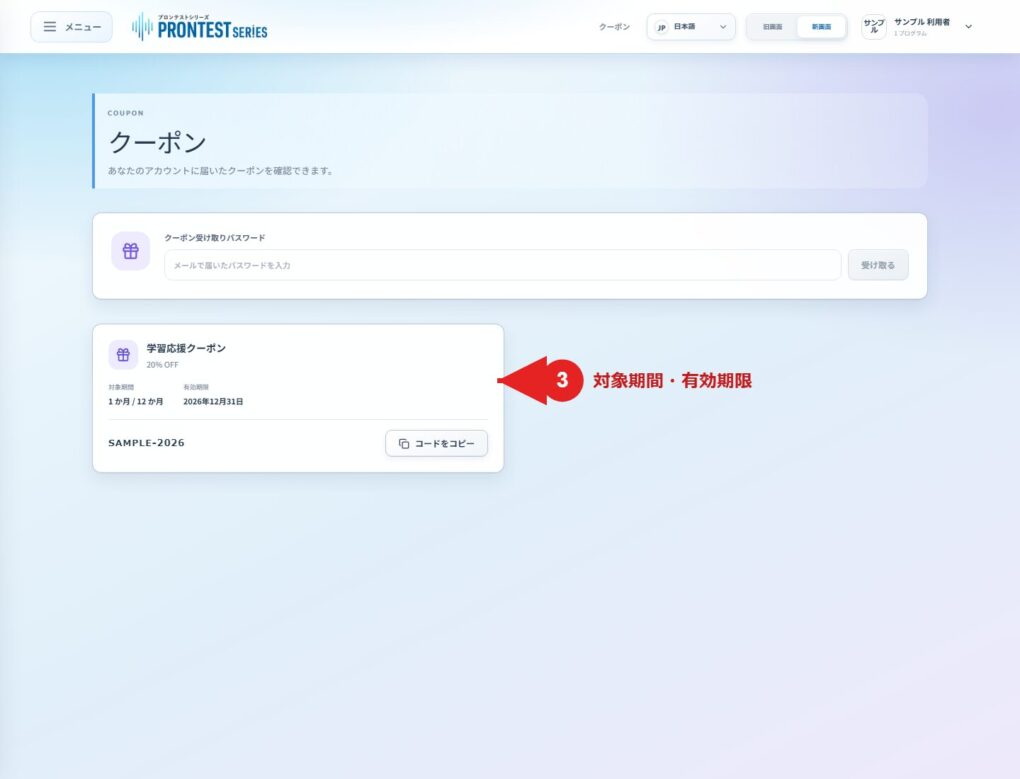Click the 受け取る button
The height and width of the screenshot is (779, 1020).
(878, 265)
